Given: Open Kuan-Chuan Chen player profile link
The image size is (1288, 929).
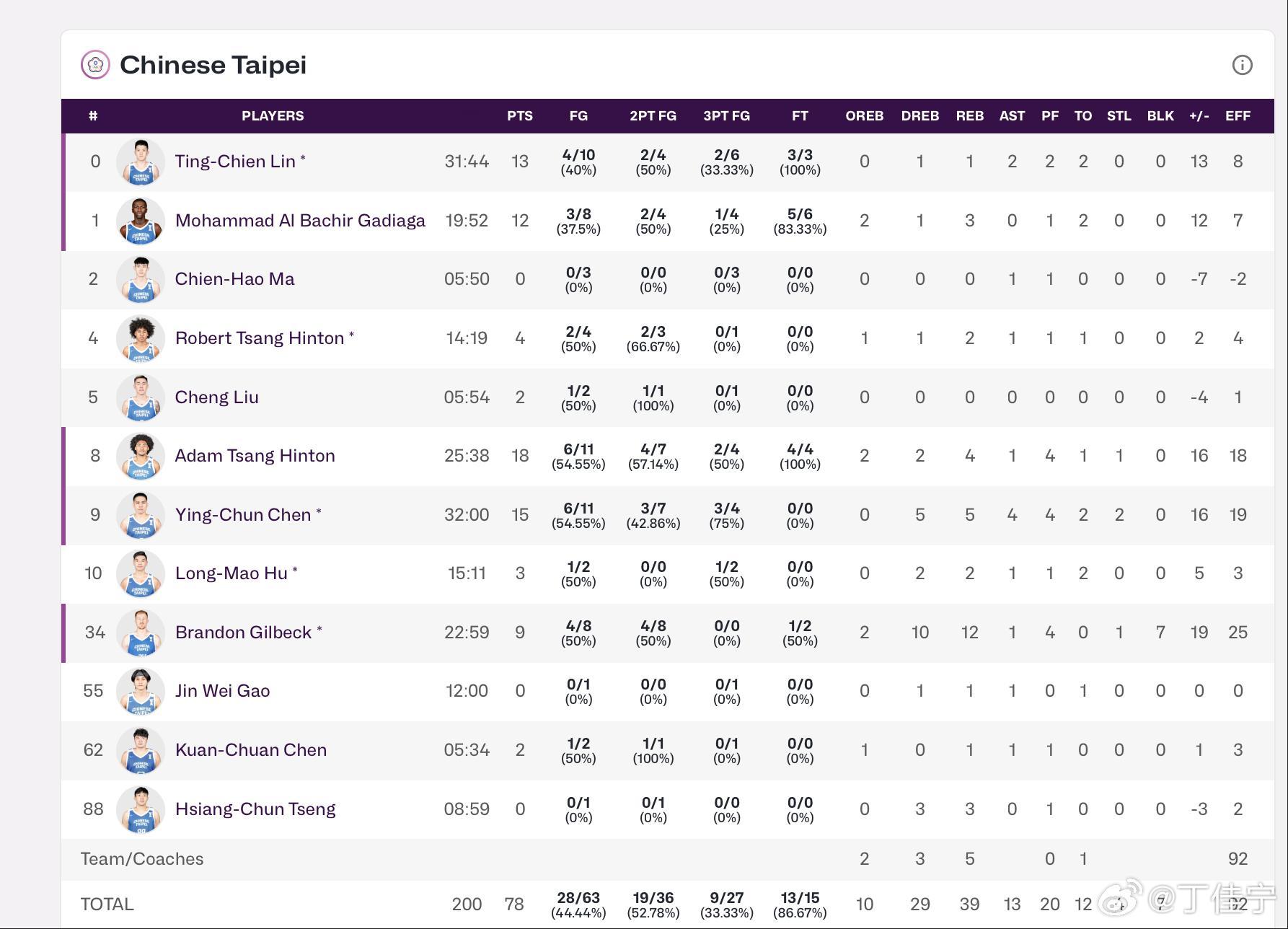Looking at the screenshot, I should (x=250, y=750).
